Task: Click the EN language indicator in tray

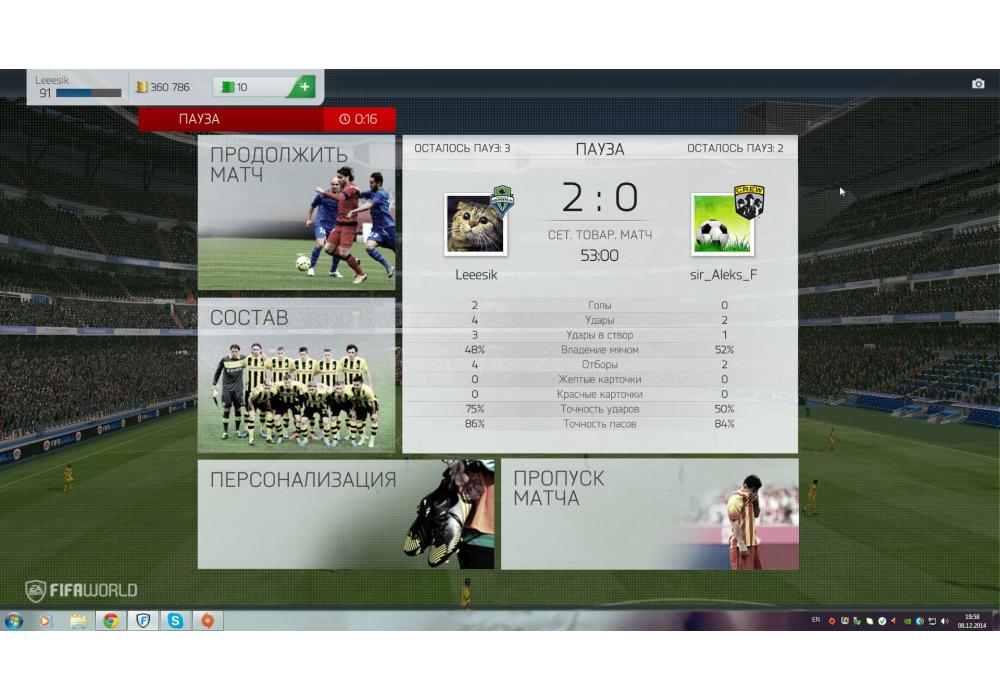Action: point(816,620)
